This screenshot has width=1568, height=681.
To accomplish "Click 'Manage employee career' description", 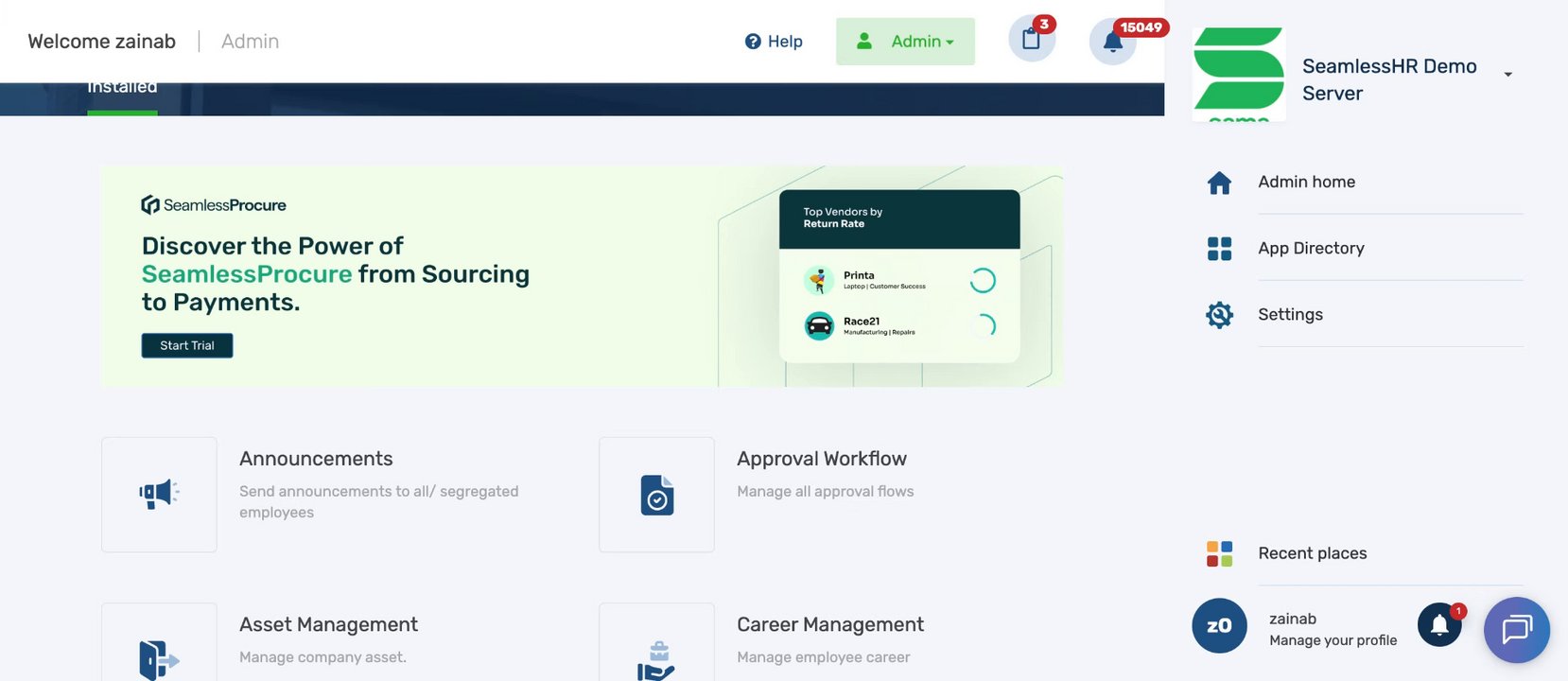I will (x=823, y=657).
